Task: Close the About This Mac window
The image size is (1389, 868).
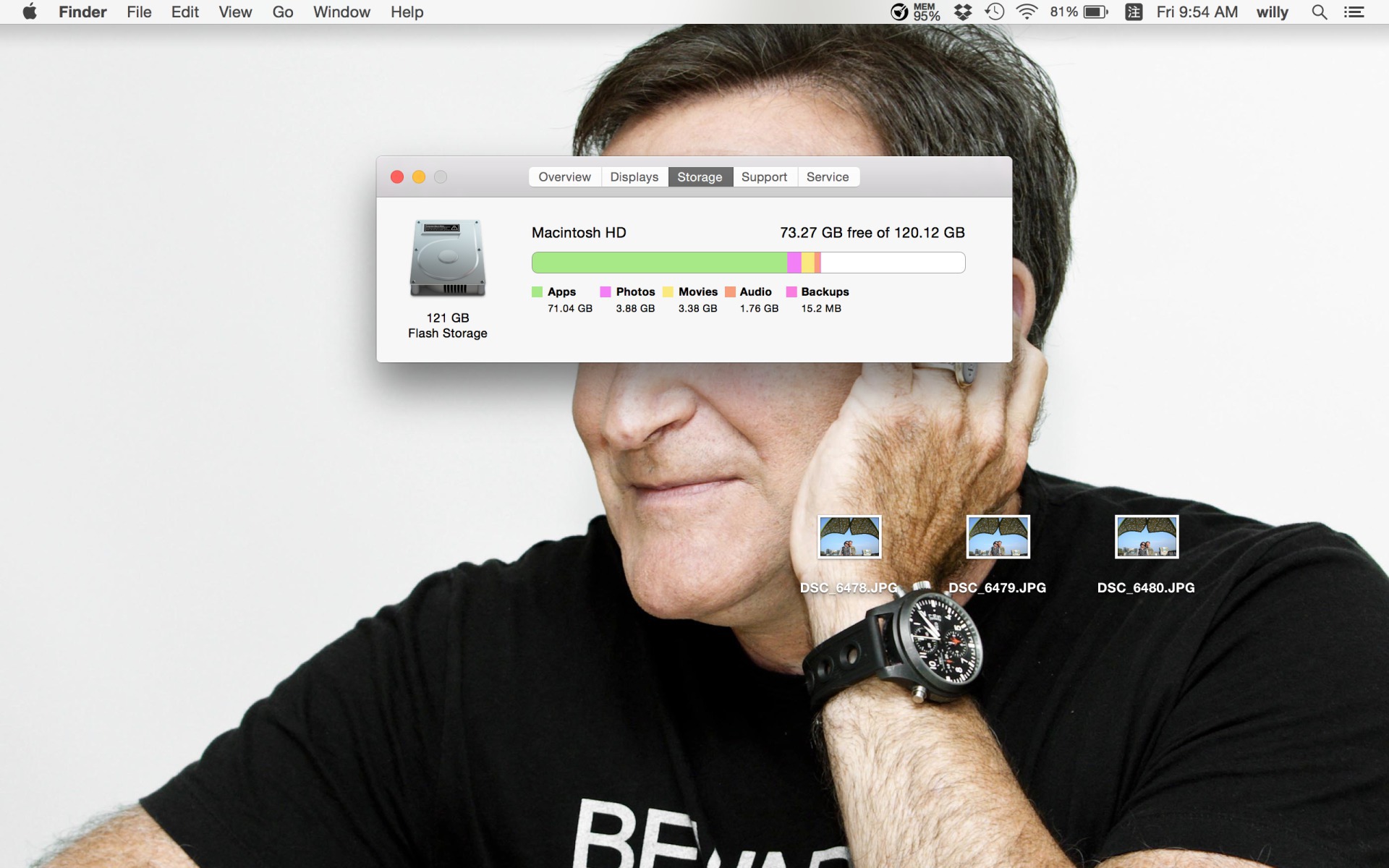Action: 397,177
